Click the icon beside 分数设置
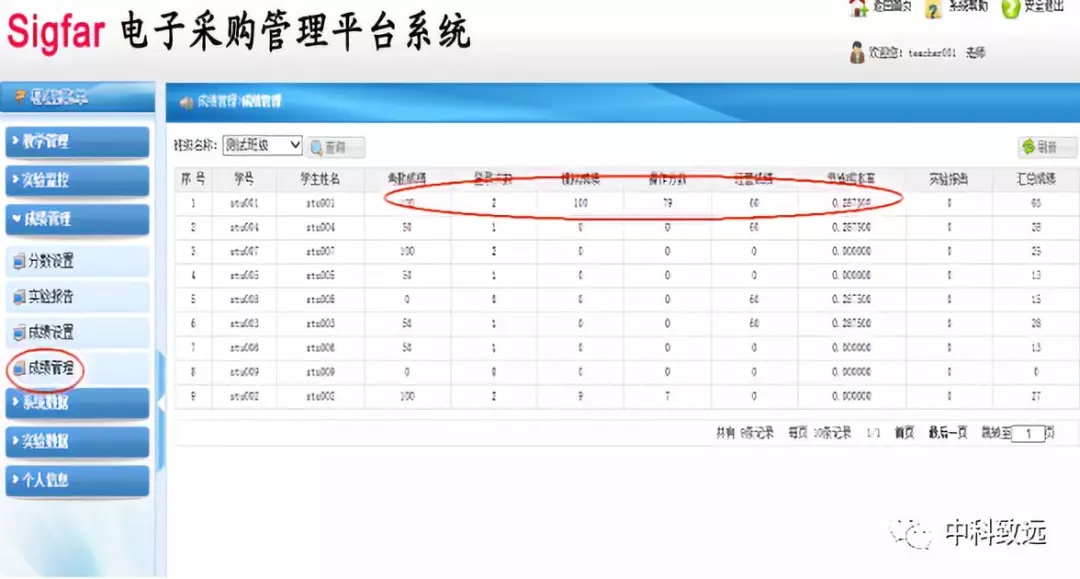The image size is (1080, 579). [18, 262]
